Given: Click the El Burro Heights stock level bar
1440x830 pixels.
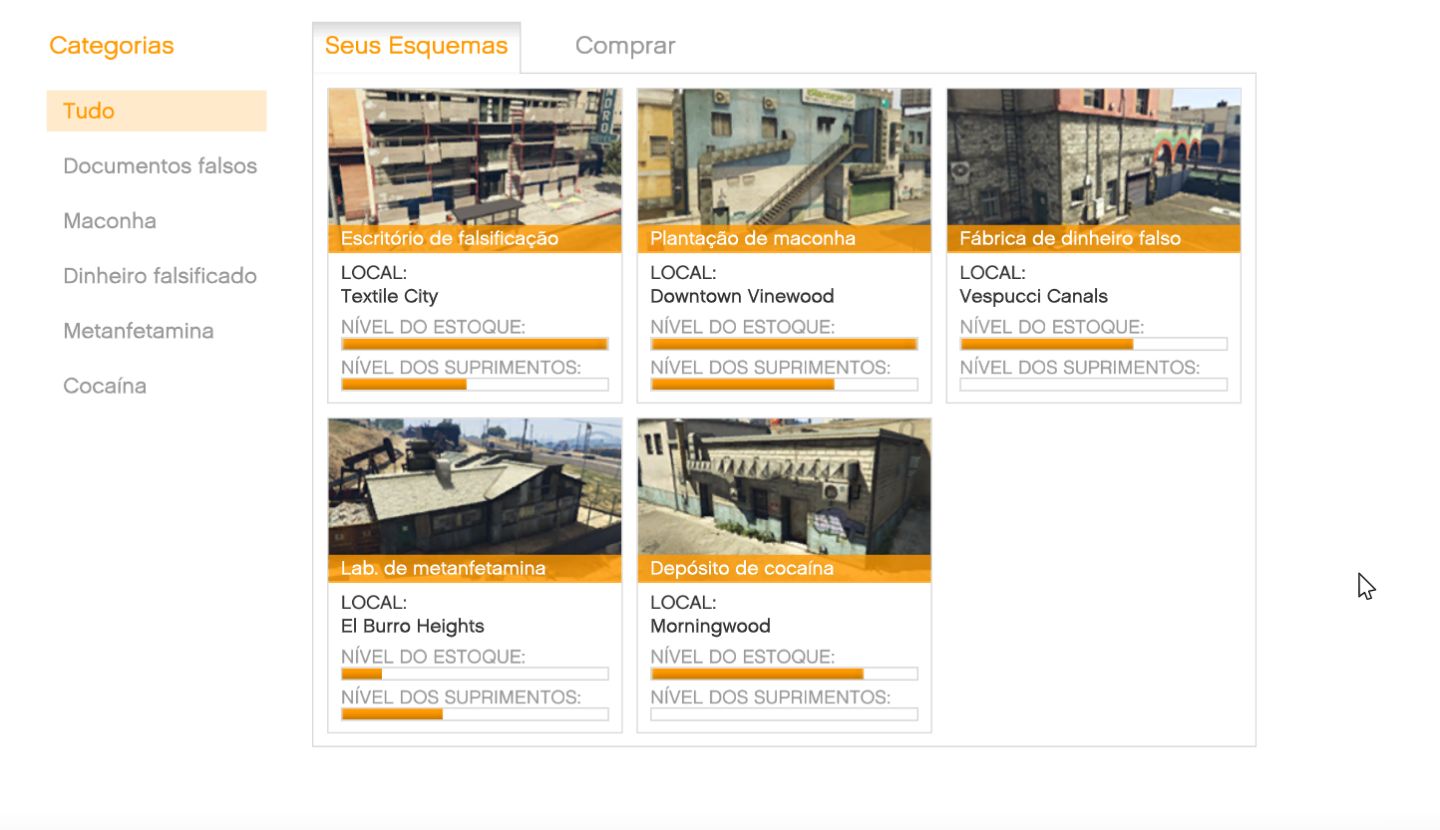Looking at the screenshot, I should click(x=475, y=674).
